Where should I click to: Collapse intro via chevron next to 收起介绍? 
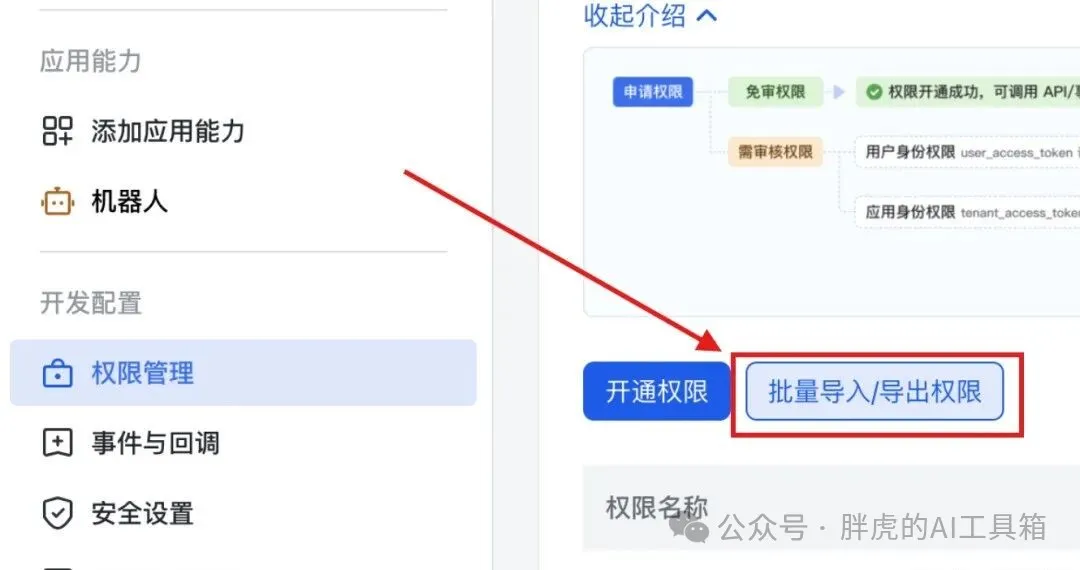[x=707, y=15]
